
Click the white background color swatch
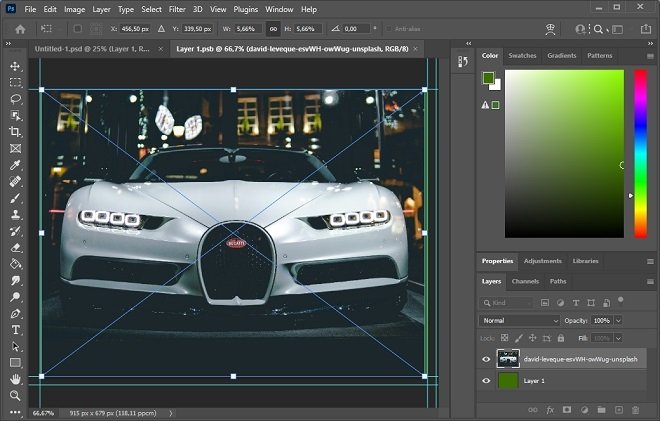tap(497, 86)
